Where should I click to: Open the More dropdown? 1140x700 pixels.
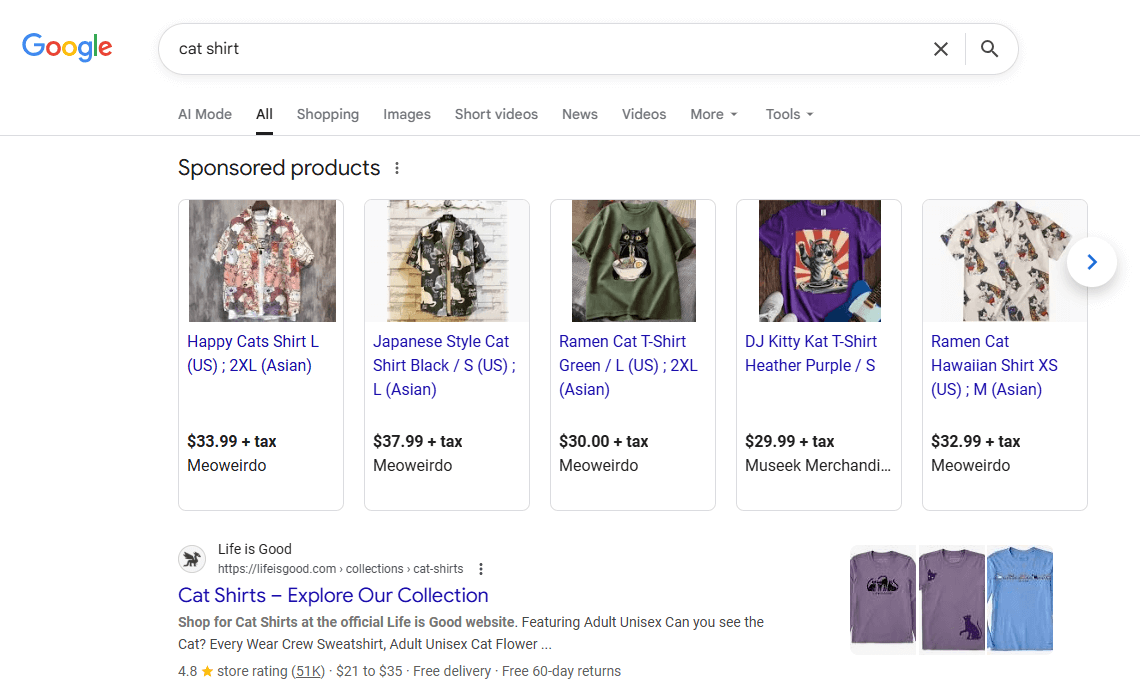pyautogui.click(x=713, y=114)
